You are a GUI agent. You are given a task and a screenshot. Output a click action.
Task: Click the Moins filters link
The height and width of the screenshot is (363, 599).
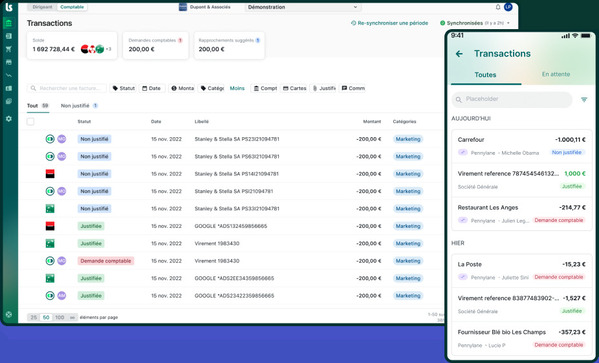[x=237, y=88]
